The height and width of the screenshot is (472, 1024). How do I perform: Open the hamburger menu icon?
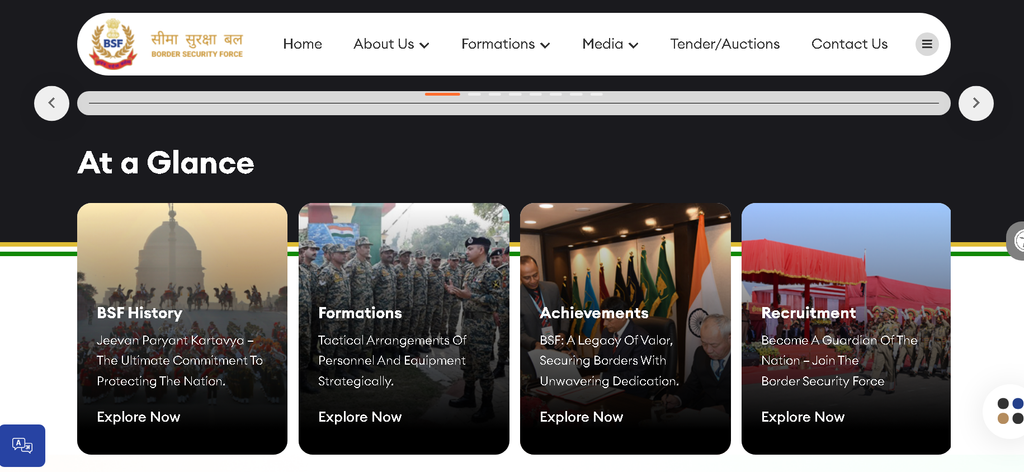coord(926,44)
